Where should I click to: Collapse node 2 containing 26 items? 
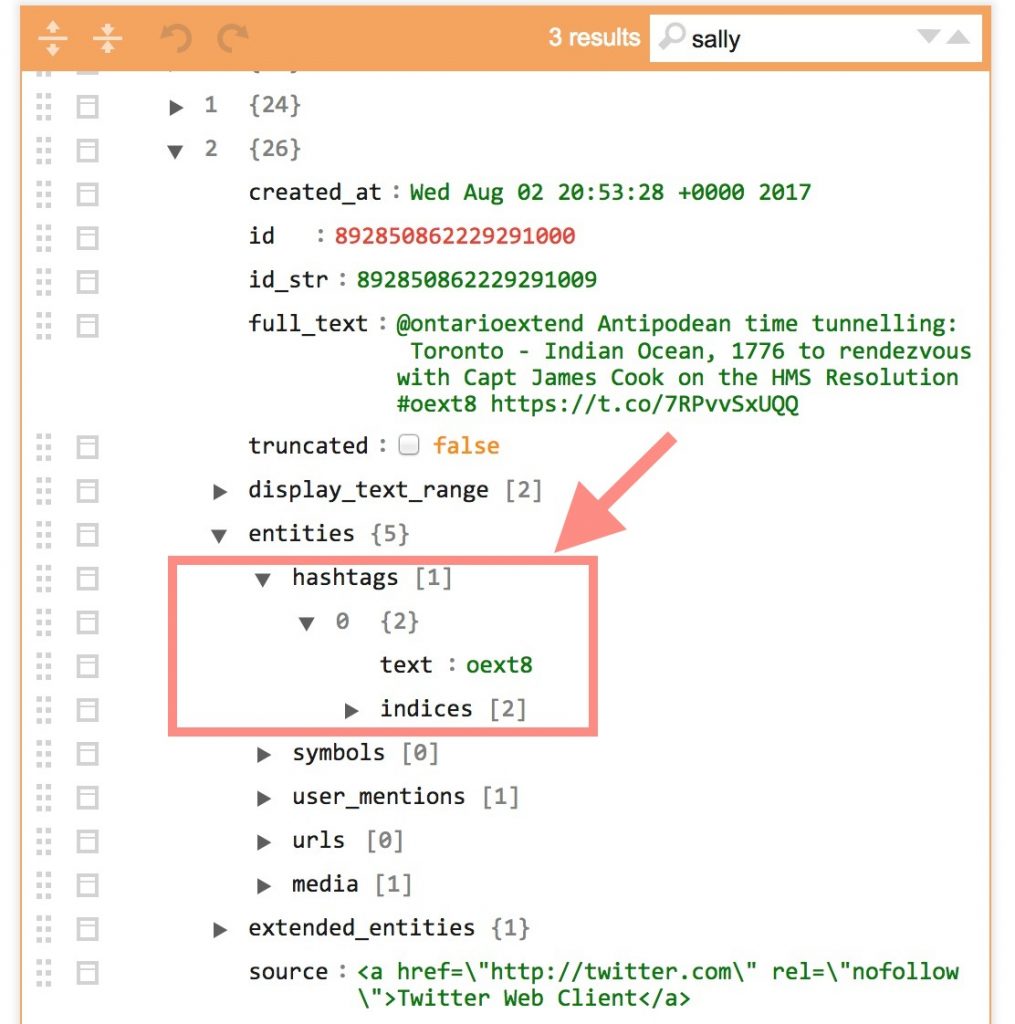[x=176, y=150]
